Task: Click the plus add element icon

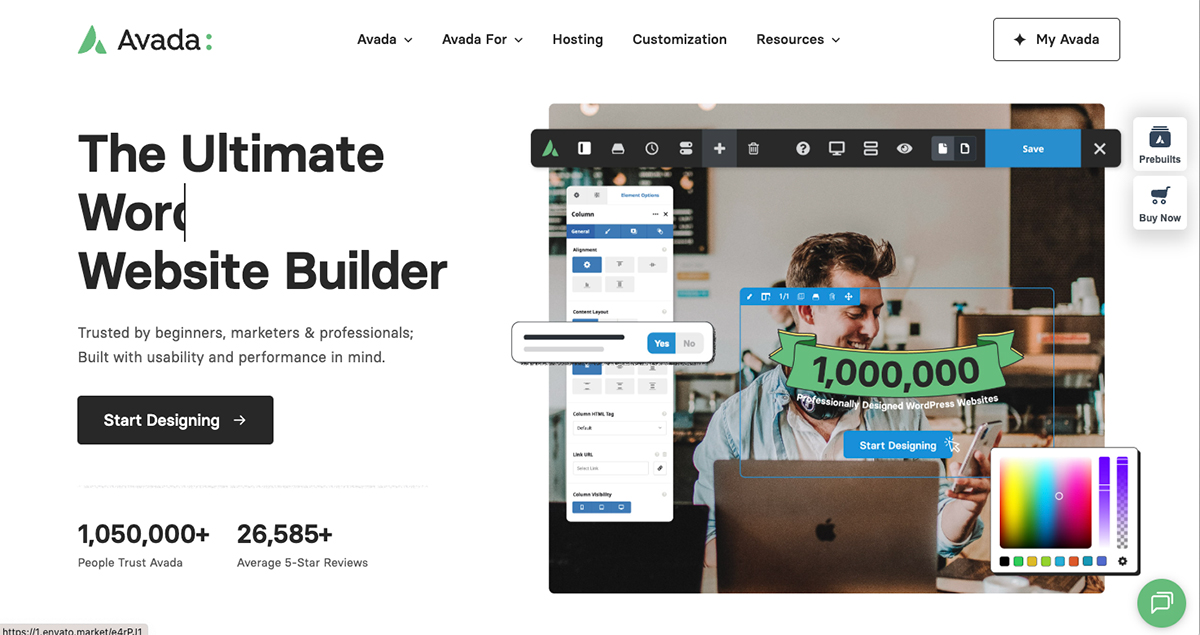Action: tap(719, 148)
